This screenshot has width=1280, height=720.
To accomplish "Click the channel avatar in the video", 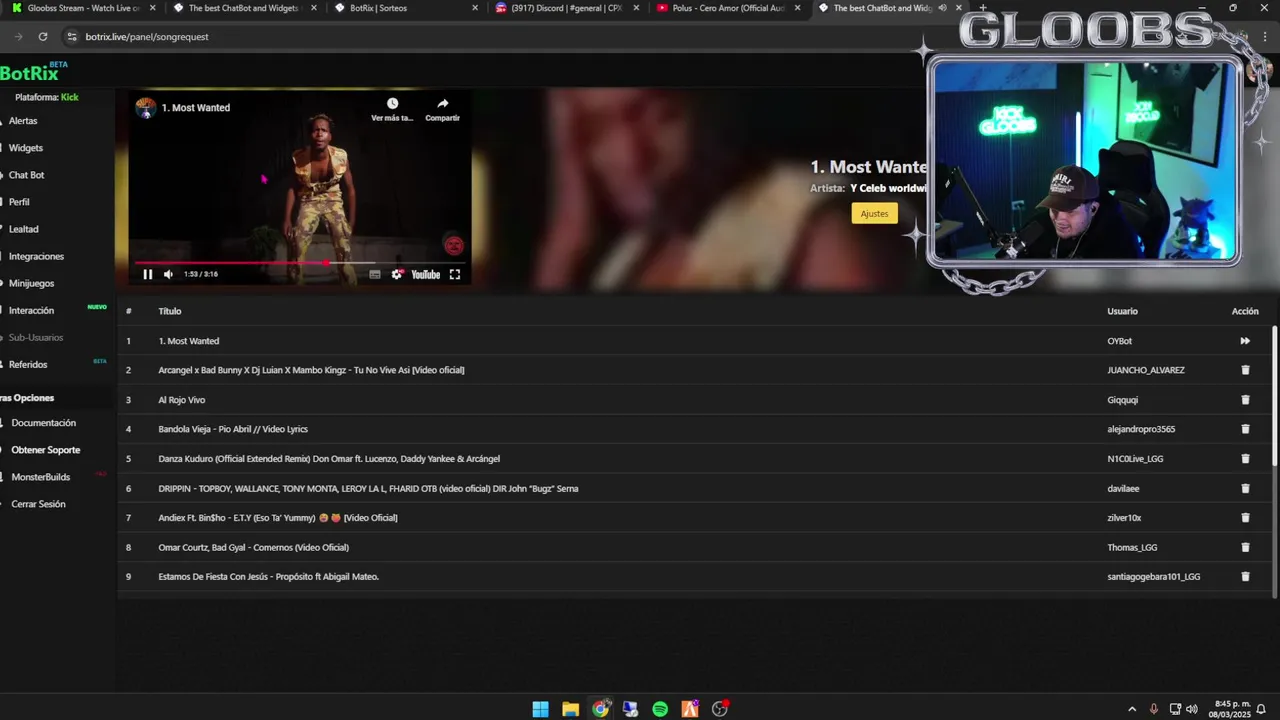I will point(146,108).
